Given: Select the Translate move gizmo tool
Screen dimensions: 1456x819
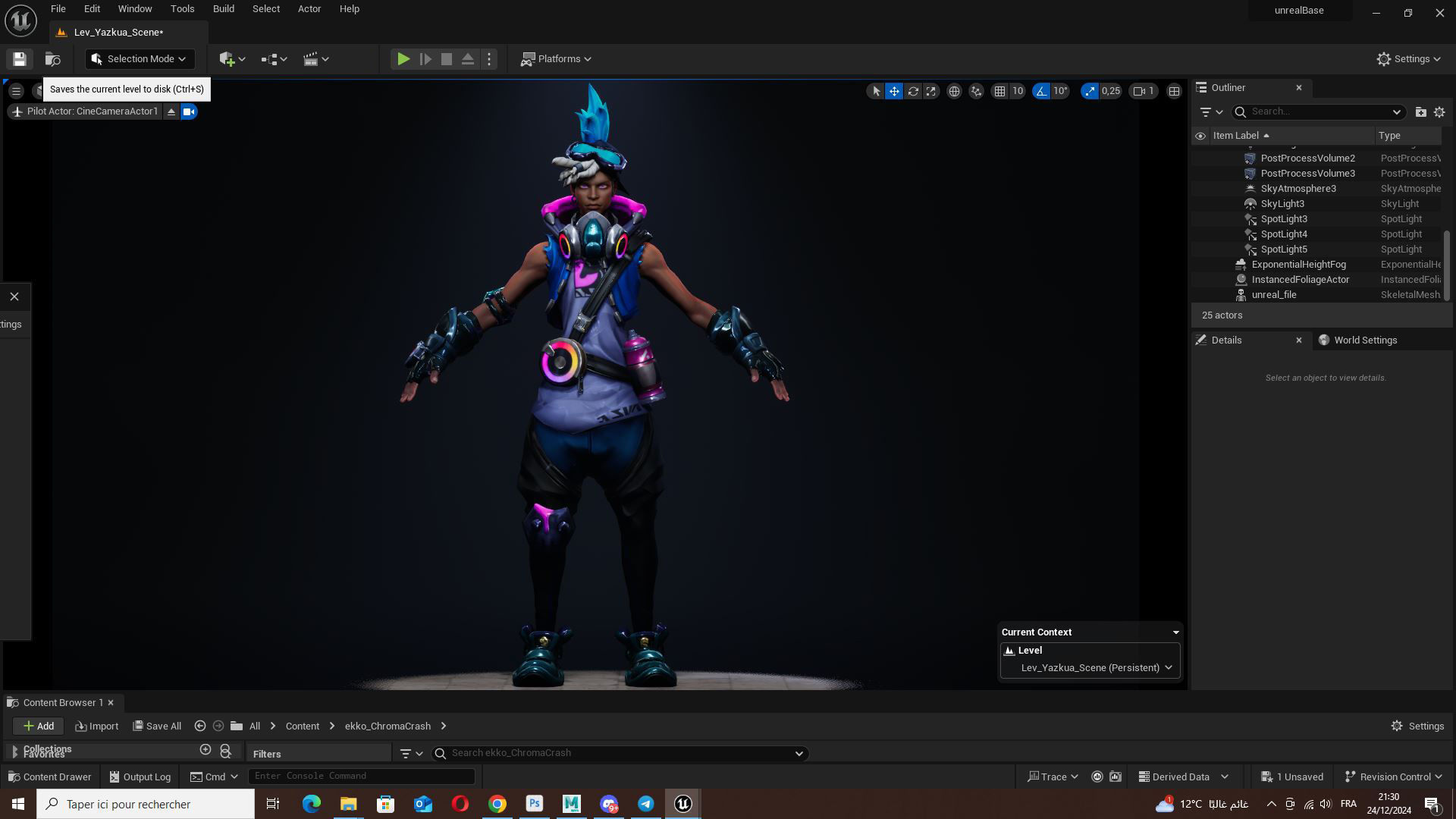Looking at the screenshot, I should (894, 91).
